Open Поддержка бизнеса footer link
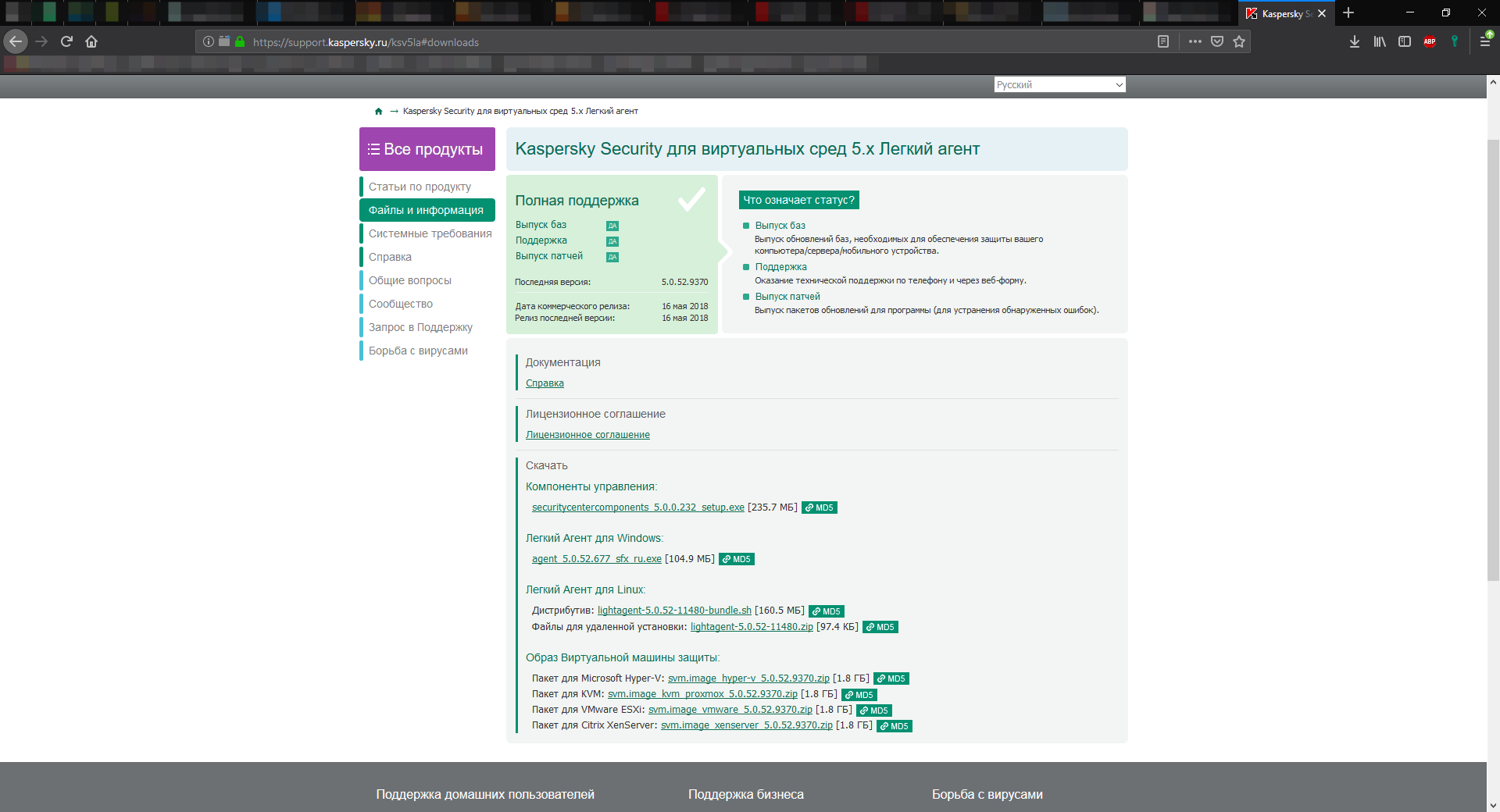 click(x=746, y=794)
